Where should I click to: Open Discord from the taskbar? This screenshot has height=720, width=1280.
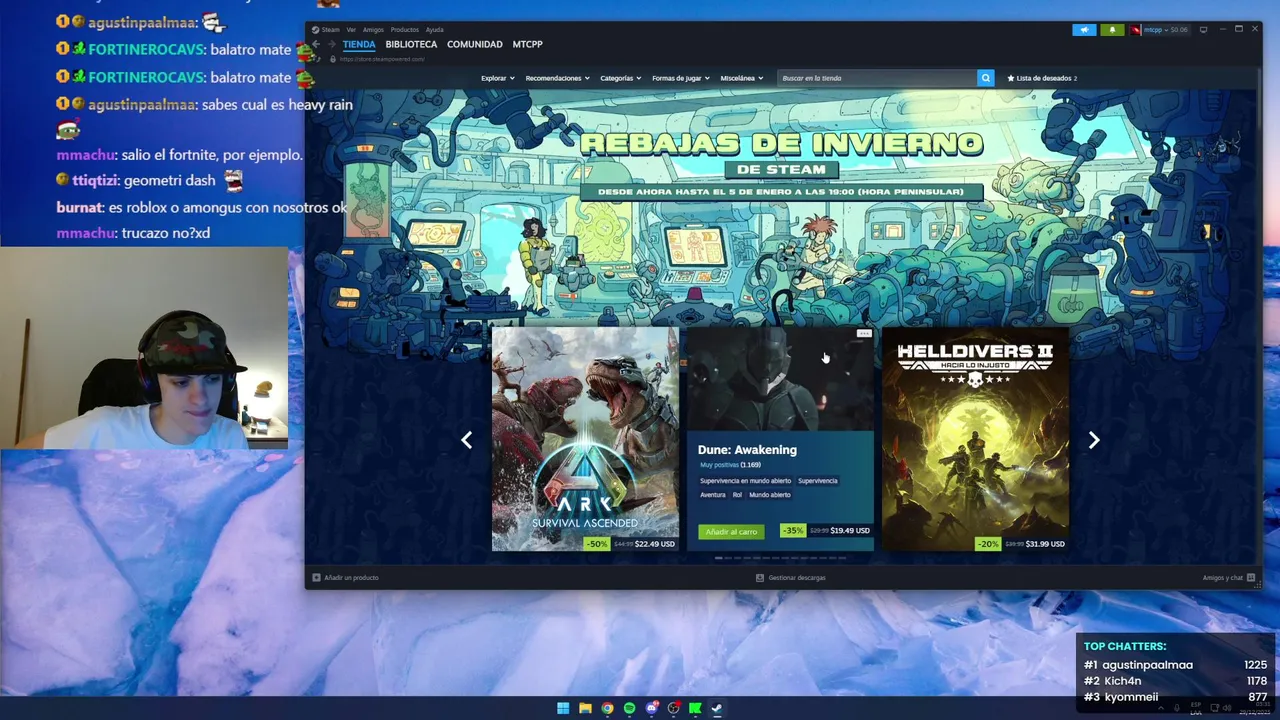coord(651,708)
